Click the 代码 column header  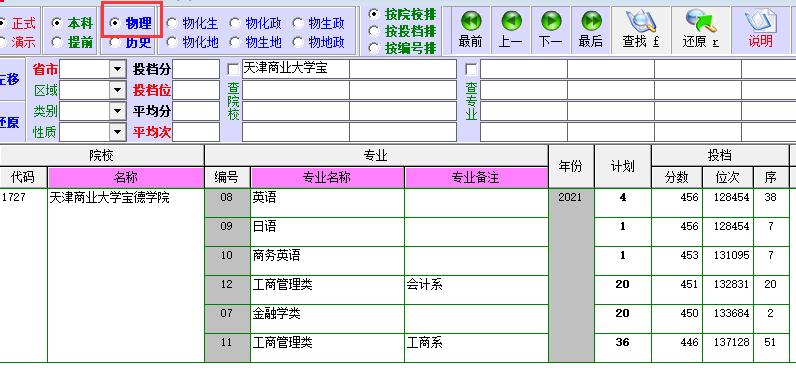coord(23,177)
